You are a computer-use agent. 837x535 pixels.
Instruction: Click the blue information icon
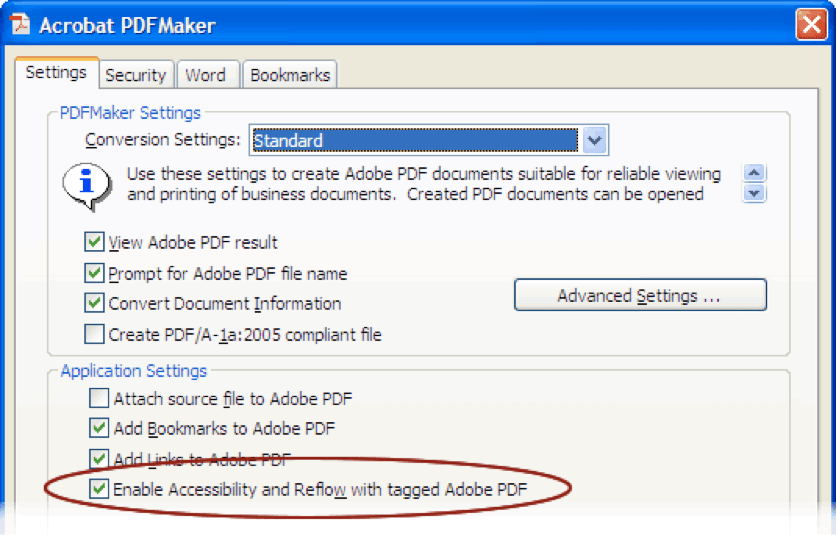coord(87,183)
